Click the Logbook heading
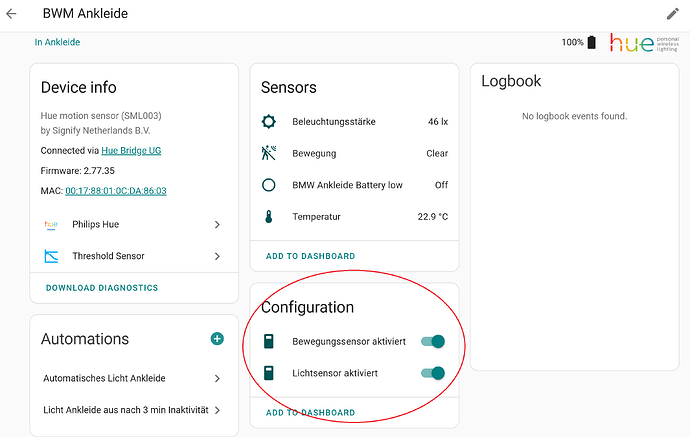Viewport: 690px width, 437px height. point(511,81)
